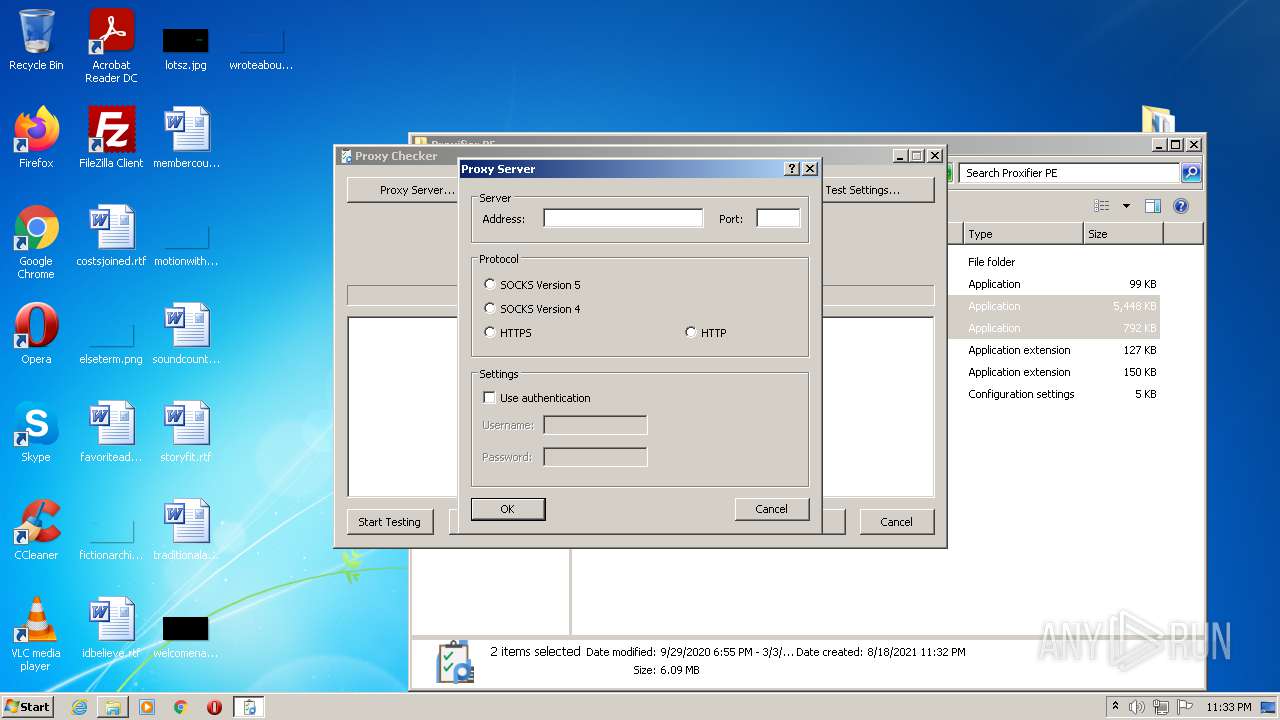Viewport: 1280px width, 720px height.
Task: Select the costsjoined.rtf desktop file
Action: click(111, 236)
